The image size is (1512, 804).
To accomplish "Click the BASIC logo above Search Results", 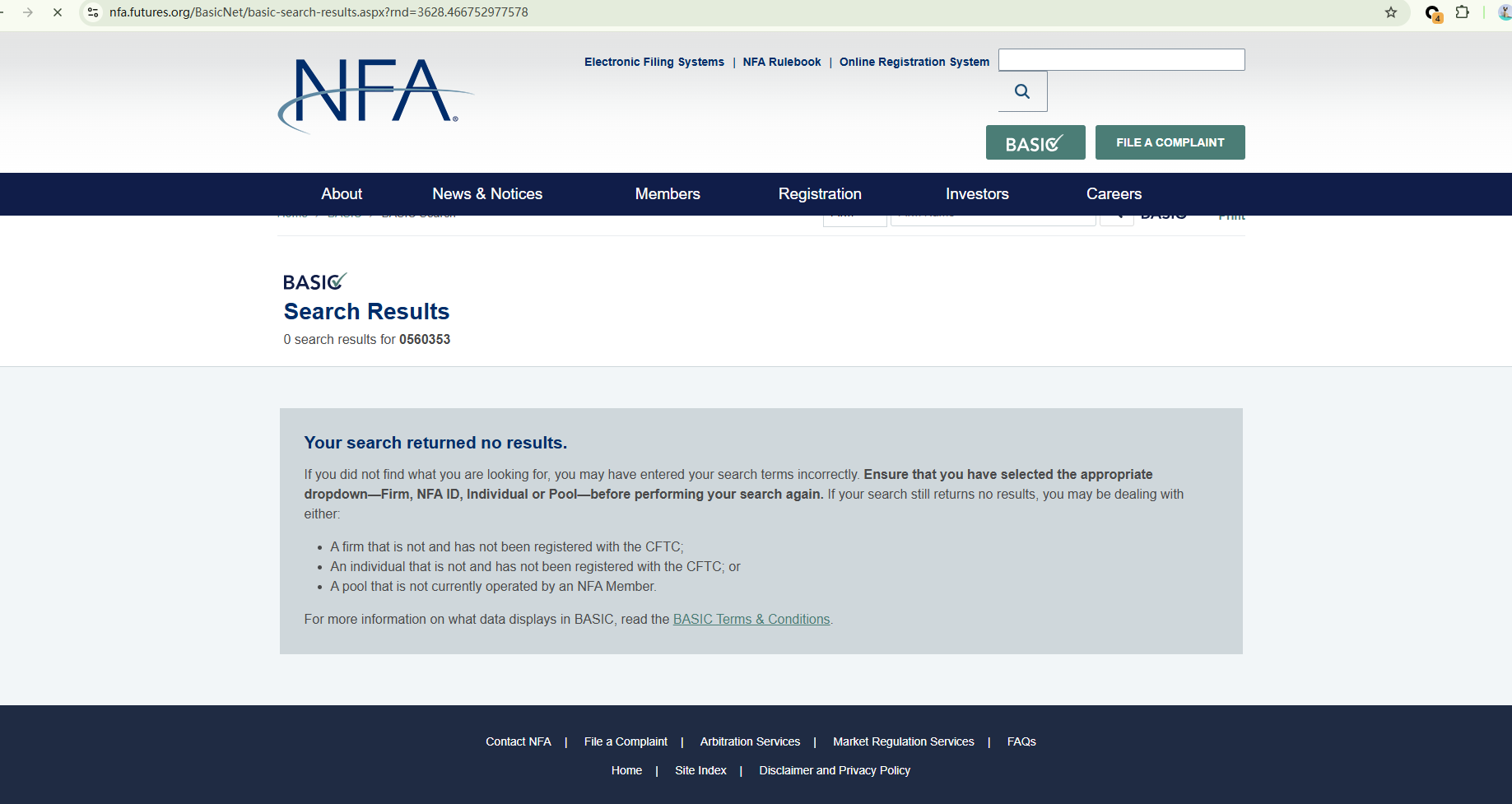I will (314, 281).
